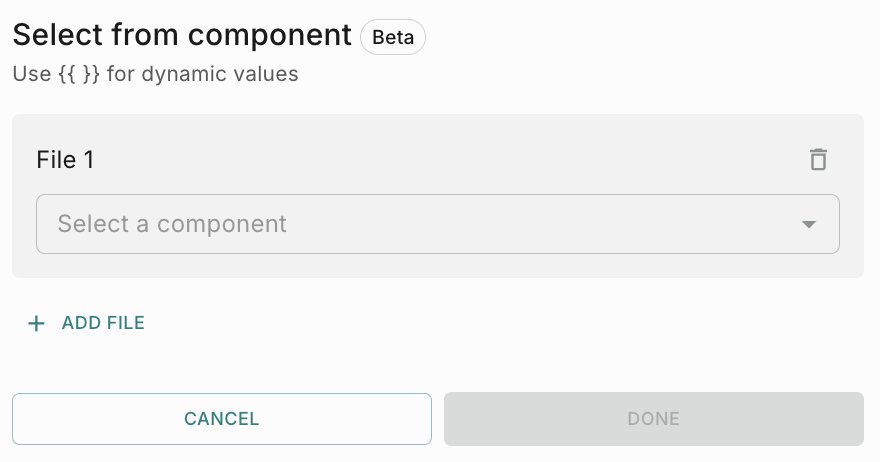Confirm the selection with Done

point(653,419)
